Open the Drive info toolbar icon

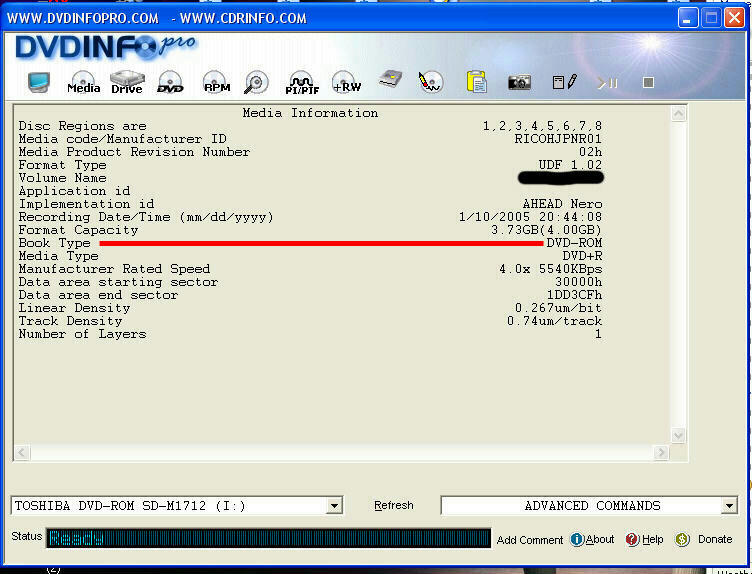127,82
